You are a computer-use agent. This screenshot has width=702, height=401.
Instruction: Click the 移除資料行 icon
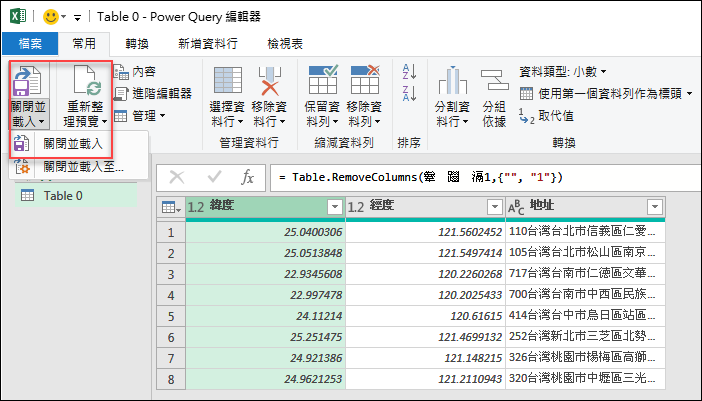pos(270,81)
